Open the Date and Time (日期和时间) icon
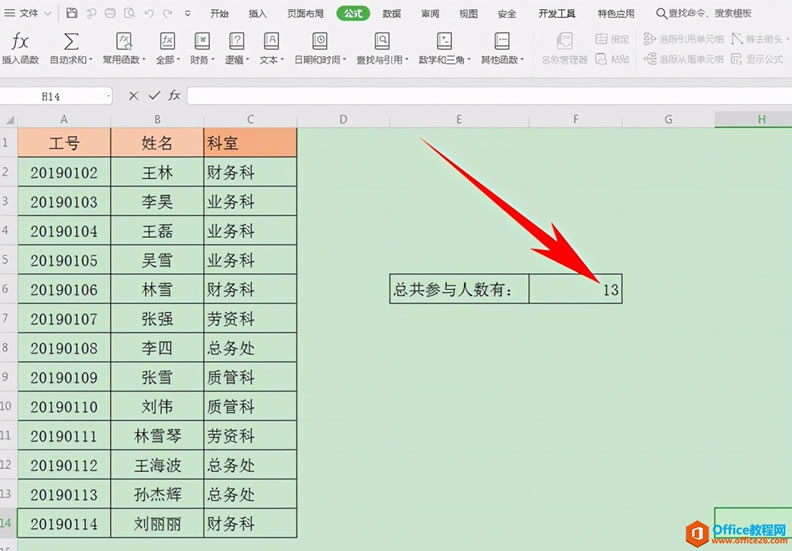 [319, 41]
